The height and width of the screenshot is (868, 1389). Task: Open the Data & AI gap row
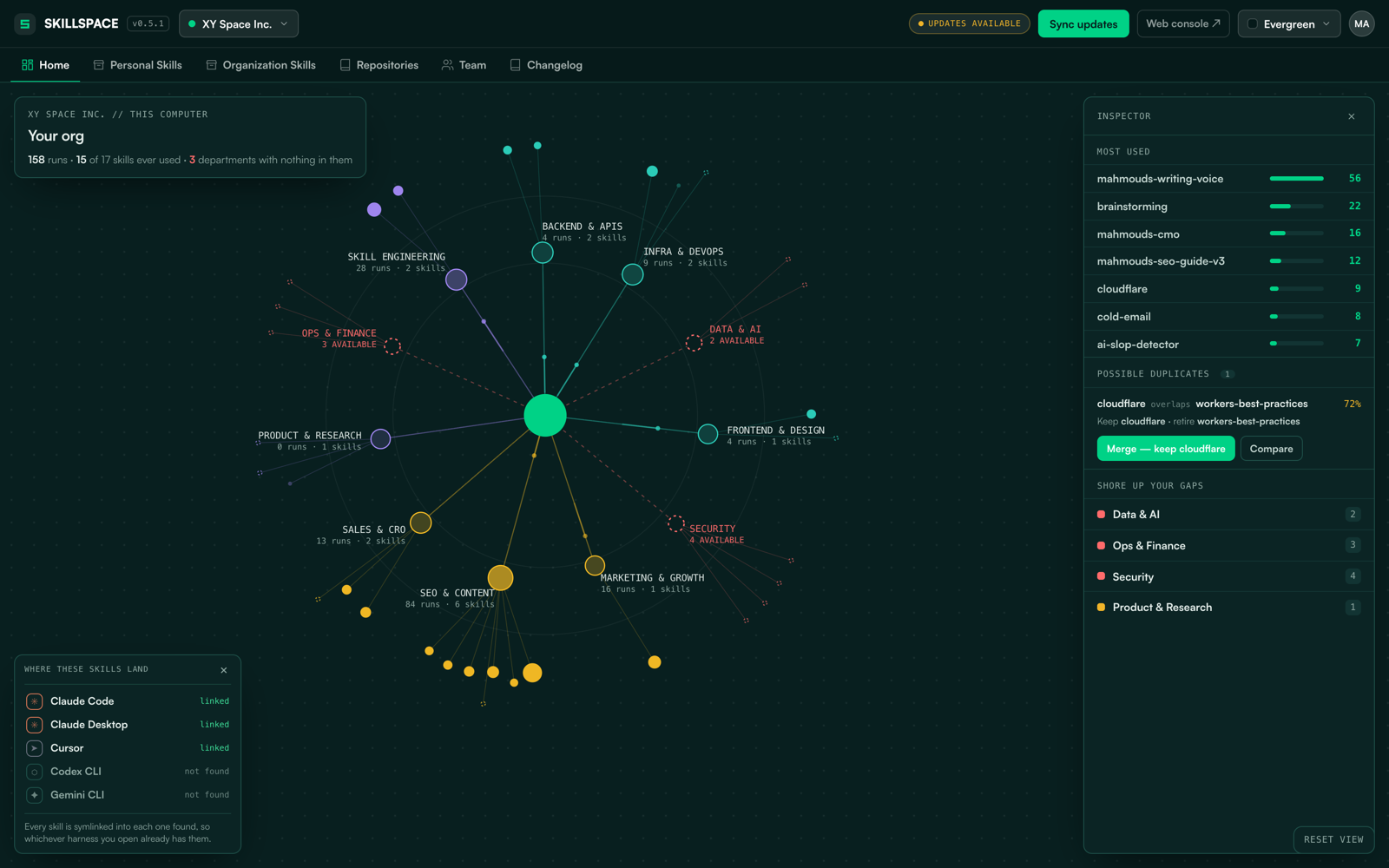(1228, 515)
